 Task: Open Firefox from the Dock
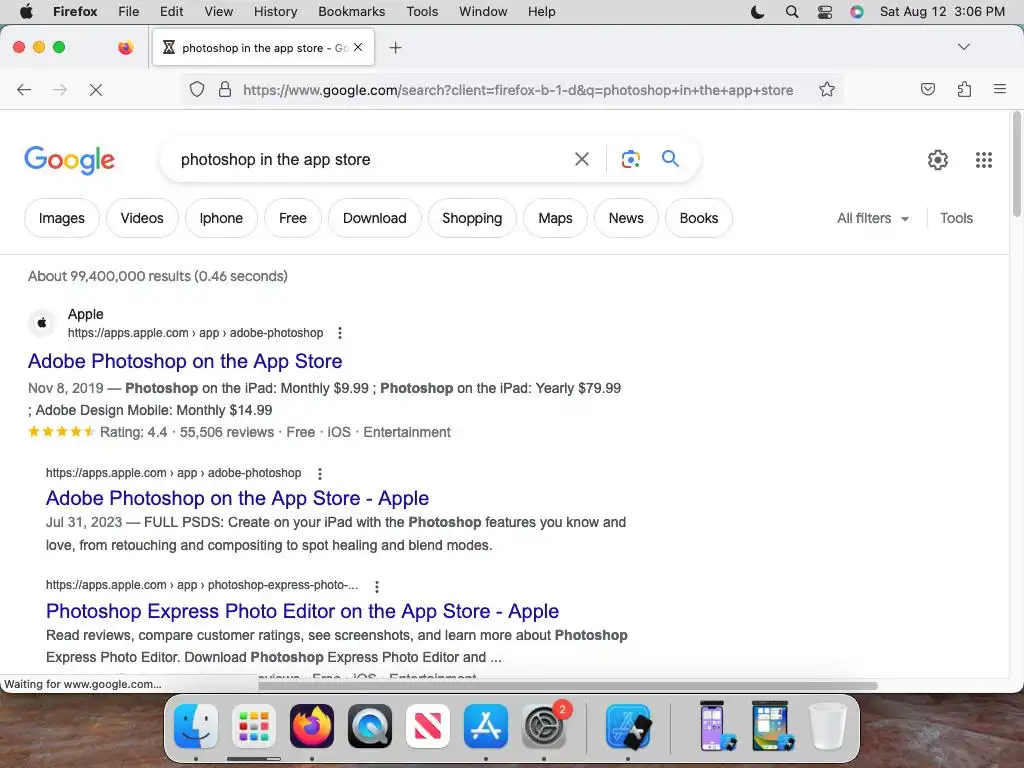pos(312,726)
